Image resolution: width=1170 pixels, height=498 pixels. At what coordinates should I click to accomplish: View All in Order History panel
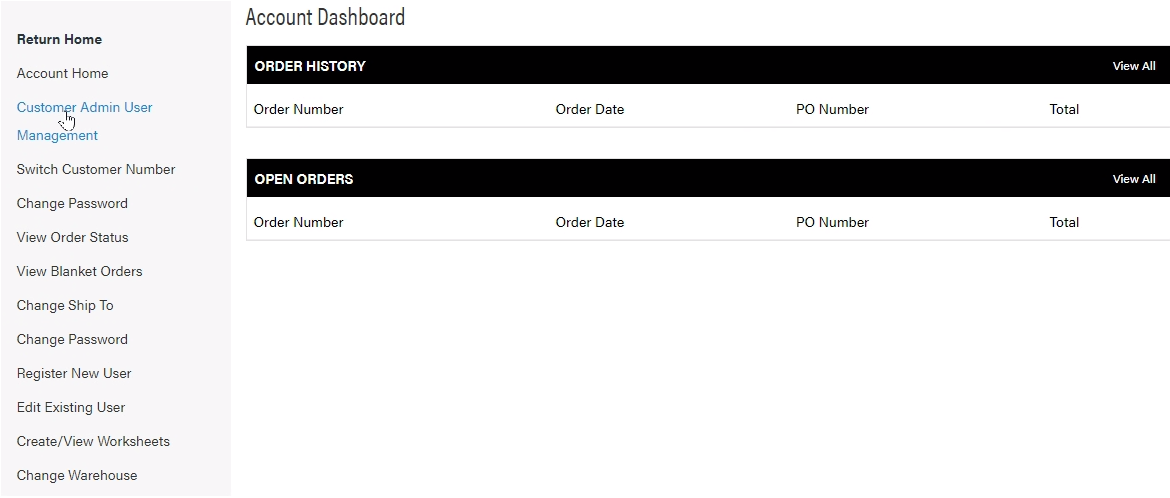click(x=1133, y=66)
